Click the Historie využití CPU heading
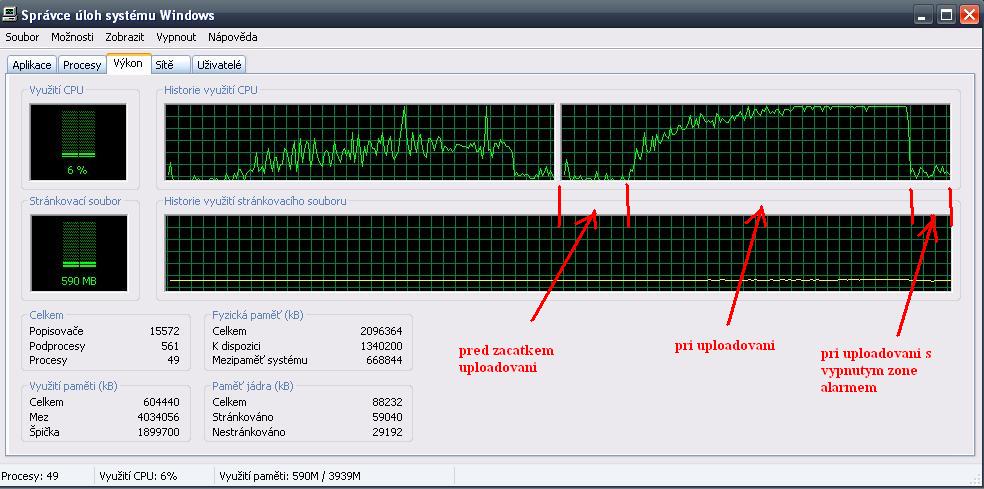 coord(210,90)
